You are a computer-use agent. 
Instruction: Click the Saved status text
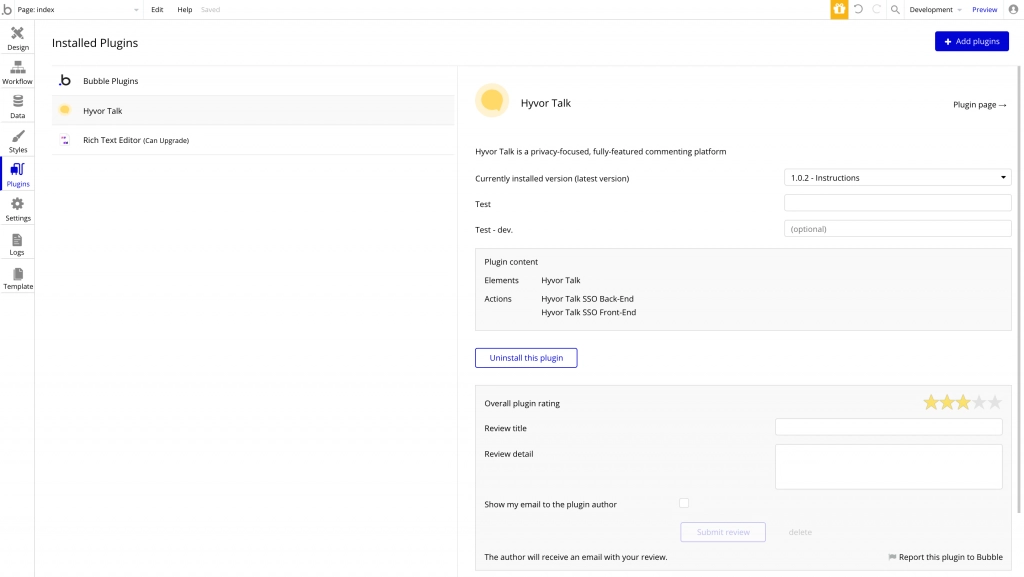point(210,9)
